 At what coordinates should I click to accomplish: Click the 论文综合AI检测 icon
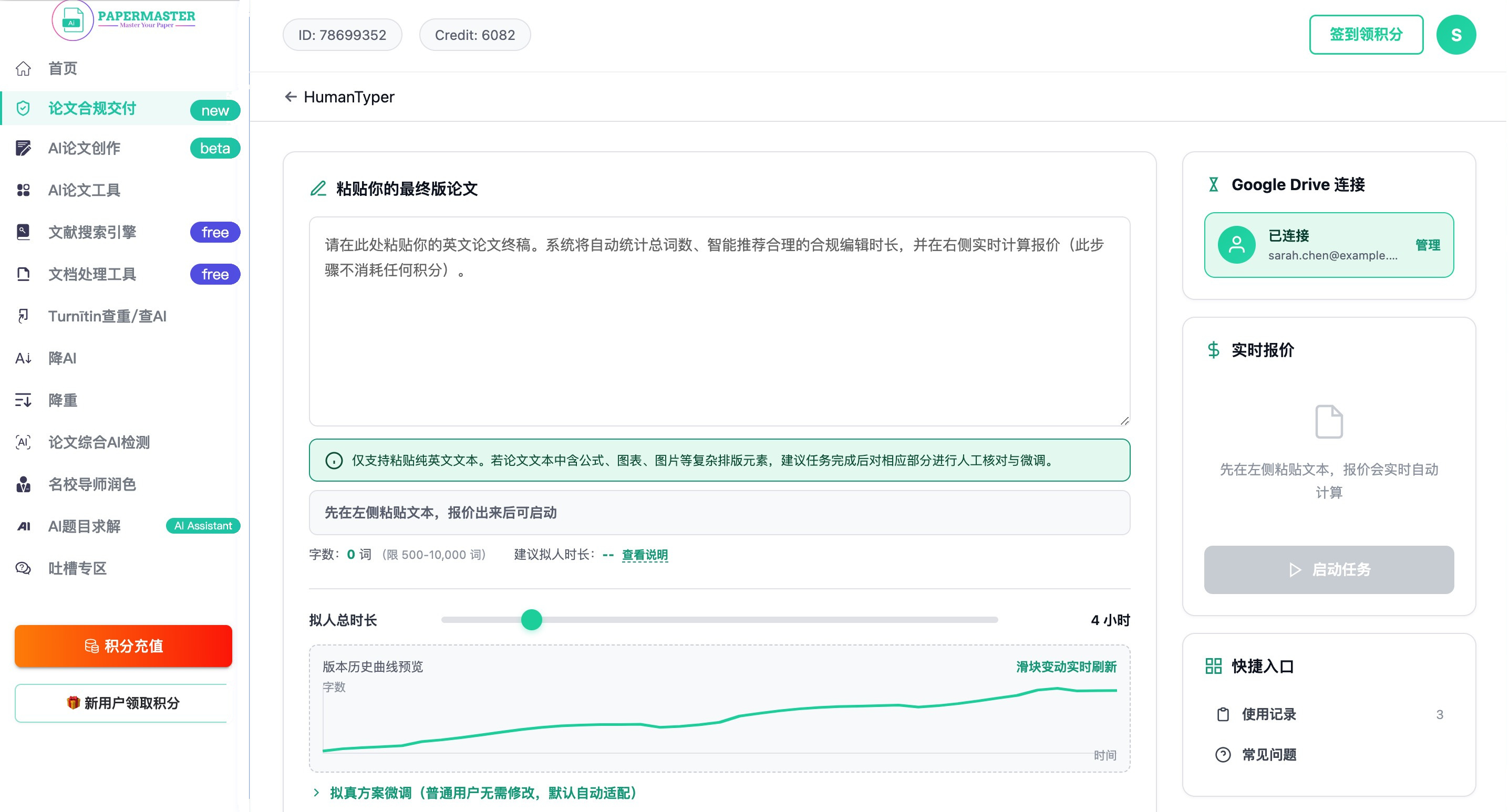pos(24,443)
